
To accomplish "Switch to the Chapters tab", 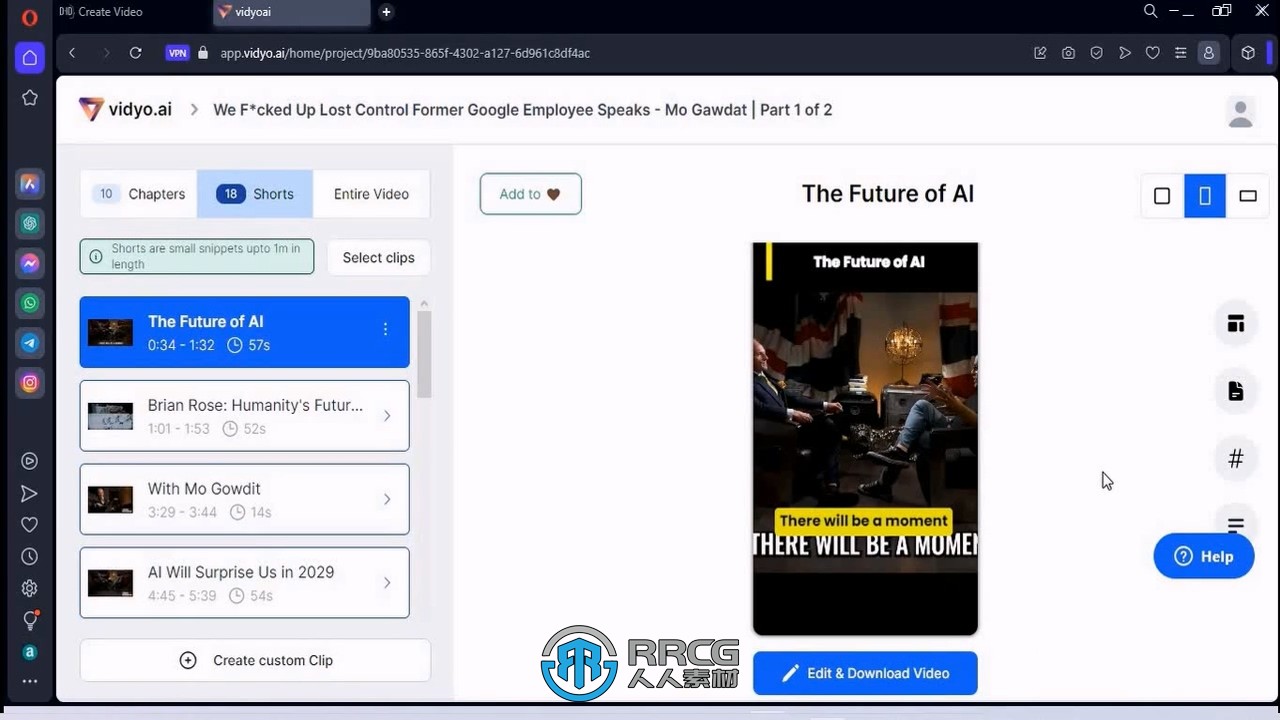I will pos(139,194).
